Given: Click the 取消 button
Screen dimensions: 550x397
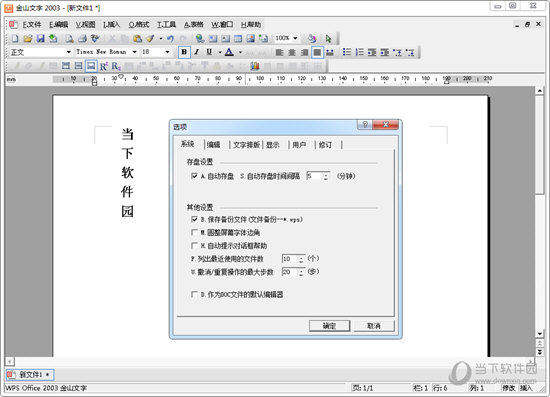Looking at the screenshot, I should [x=374, y=326].
